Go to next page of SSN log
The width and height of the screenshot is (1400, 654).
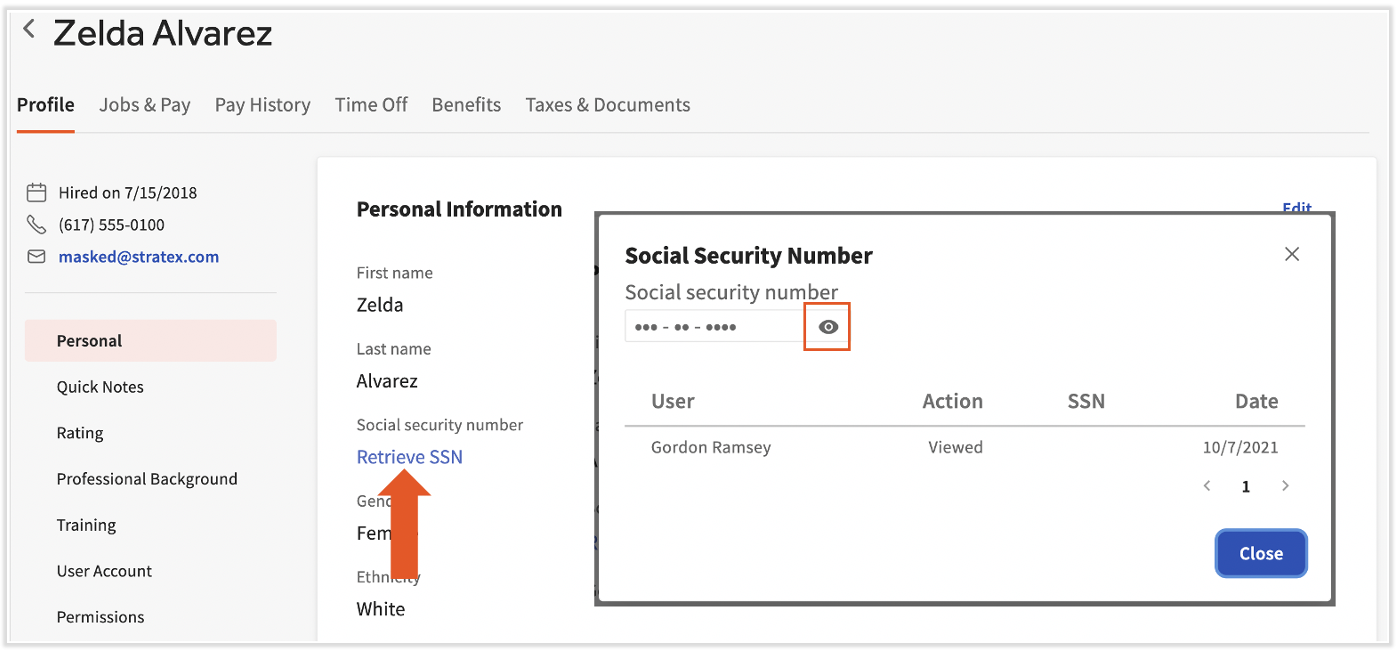pos(1285,487)
